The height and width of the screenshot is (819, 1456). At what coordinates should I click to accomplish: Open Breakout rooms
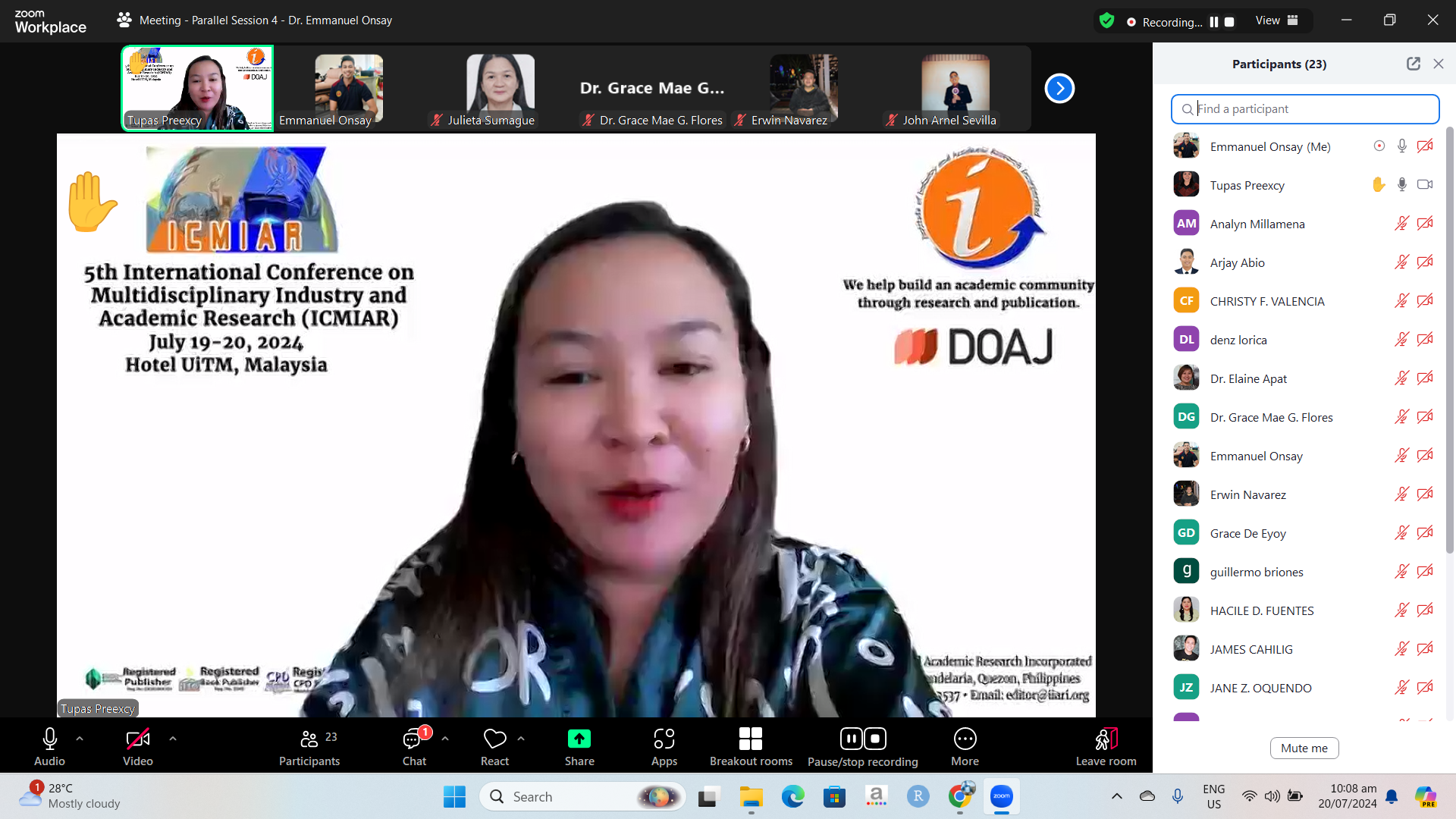[x=750, y=739]
